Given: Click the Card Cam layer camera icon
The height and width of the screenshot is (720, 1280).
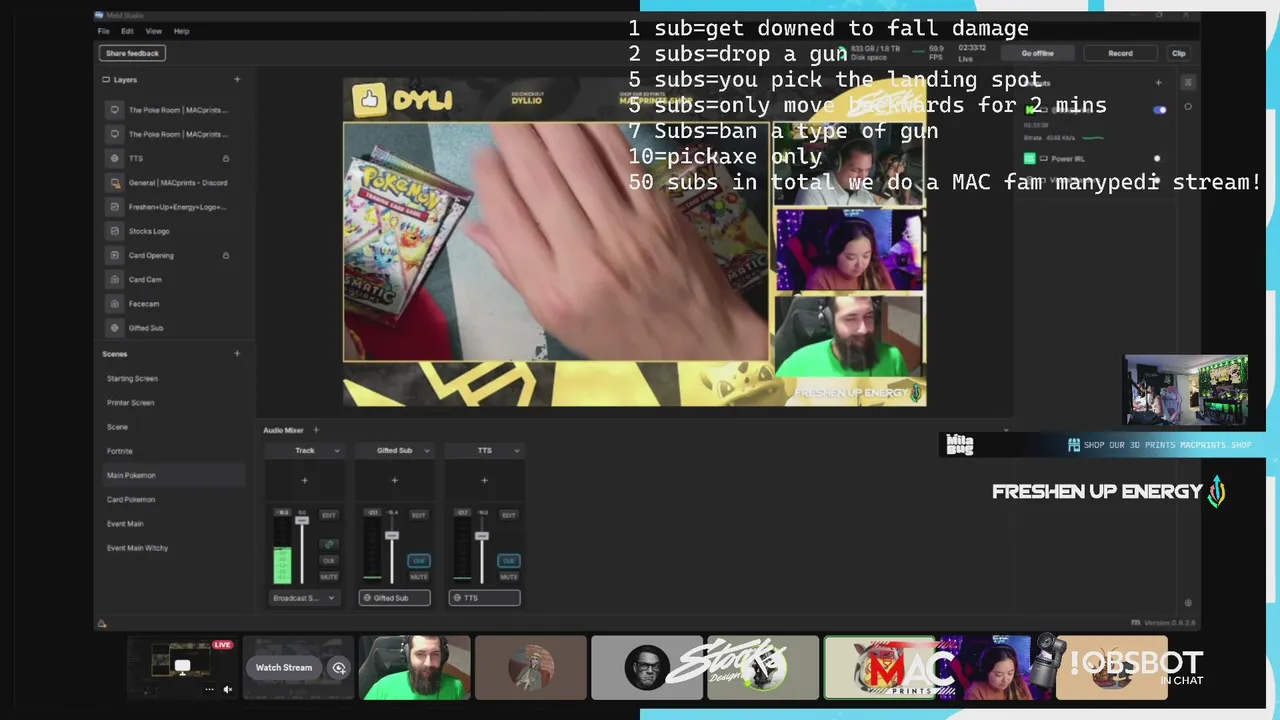Looking at the screenshot, I should pyautogui.click(x=115, y=280).
